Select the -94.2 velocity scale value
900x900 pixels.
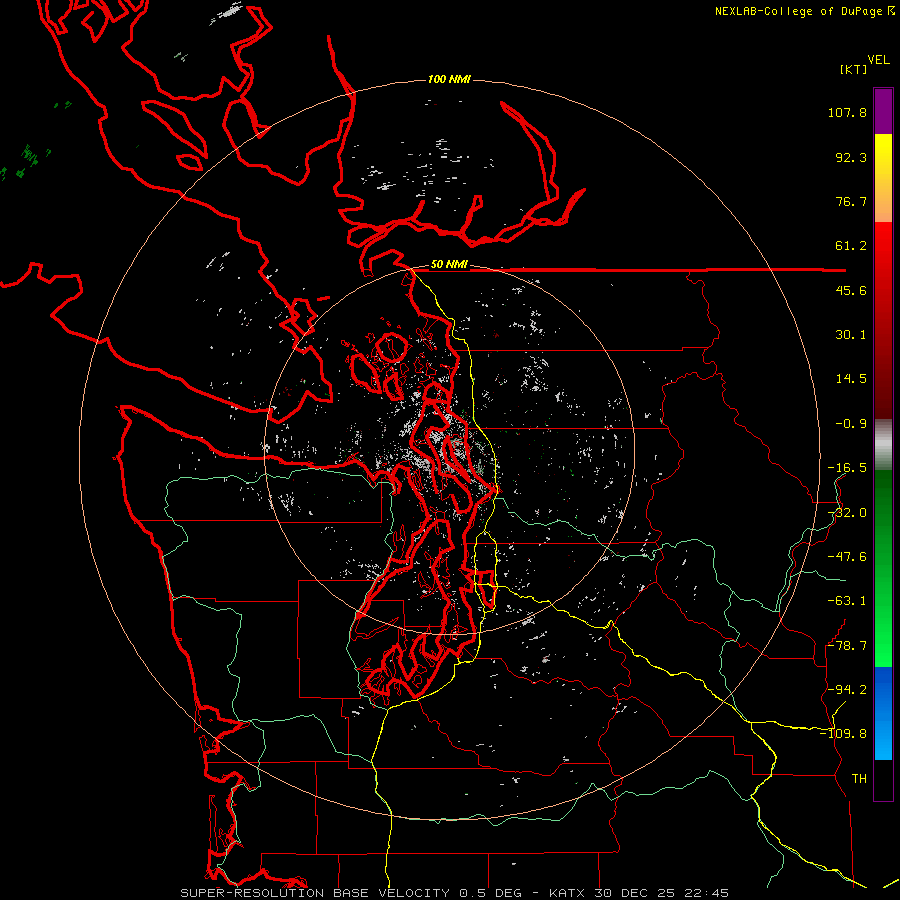tap(847, 689)
